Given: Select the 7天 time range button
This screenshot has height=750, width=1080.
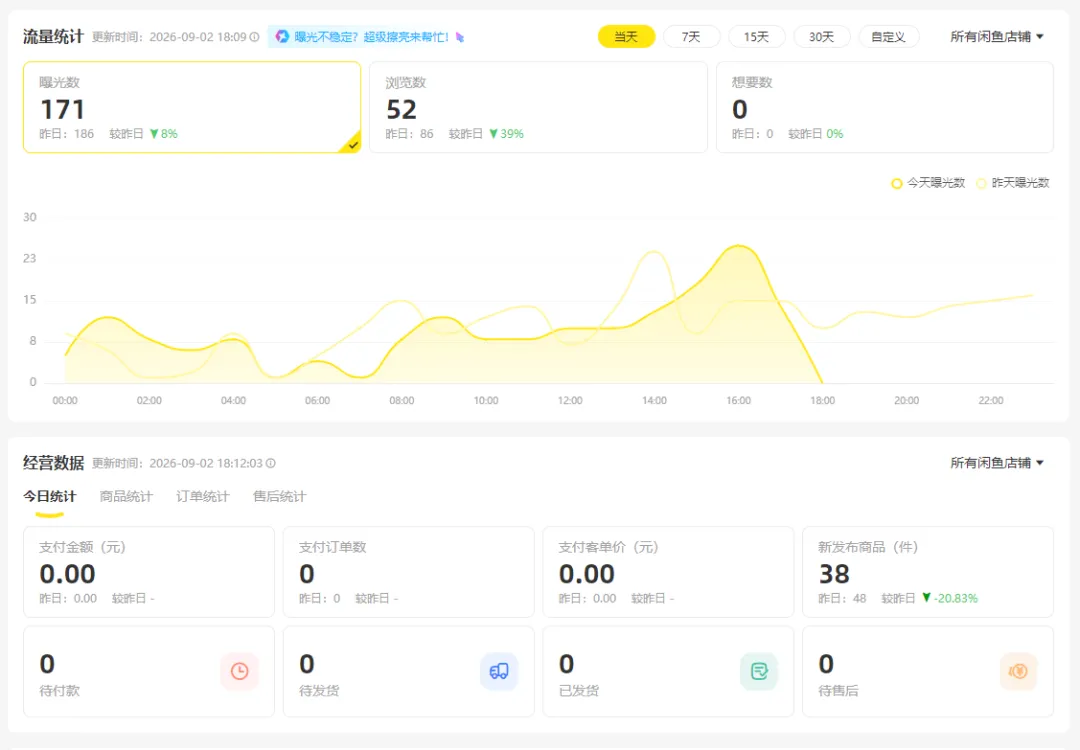Looking at the screenshot, I should (692, 37).
